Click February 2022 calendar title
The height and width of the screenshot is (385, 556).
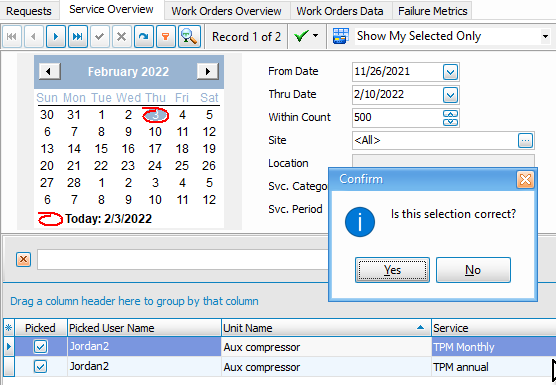click(x=128, y=72)
